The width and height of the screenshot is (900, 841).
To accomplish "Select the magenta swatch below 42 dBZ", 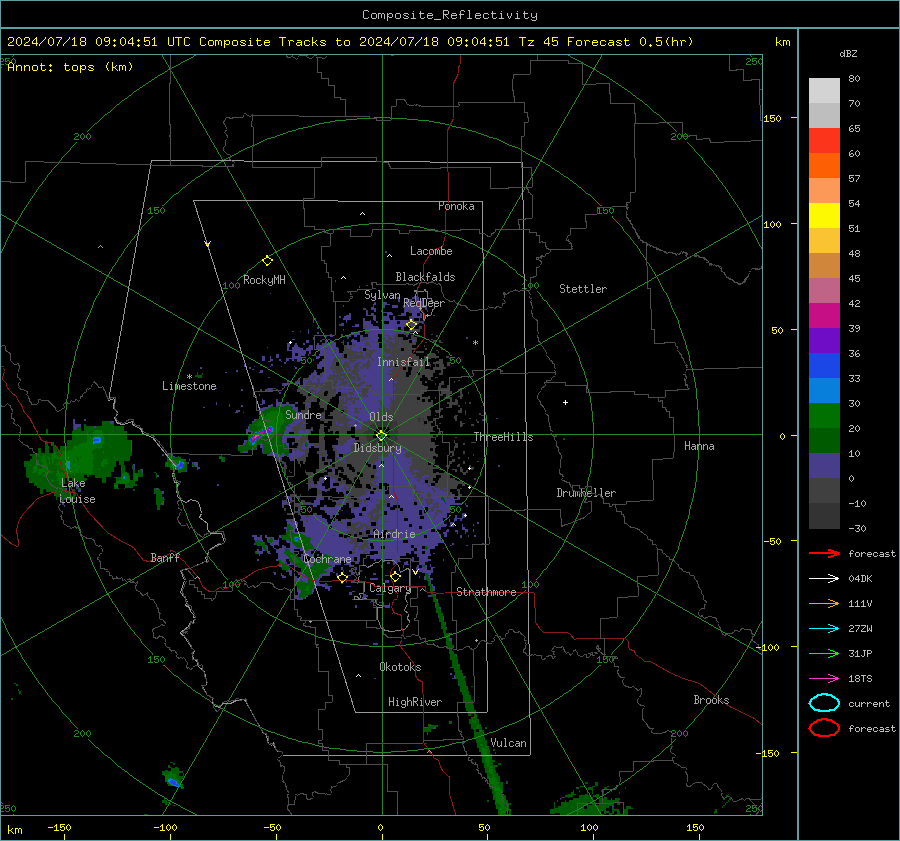I will pyautogui.click(x=824, y=315).
